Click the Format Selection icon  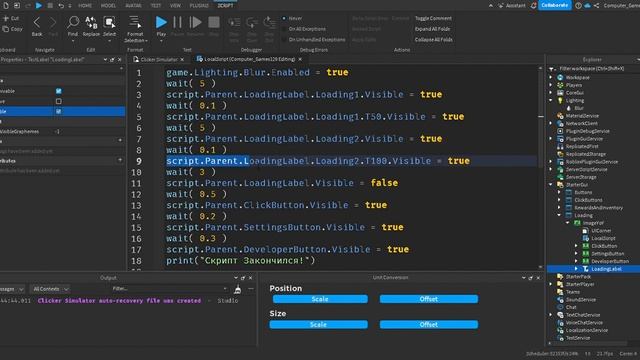135,22
